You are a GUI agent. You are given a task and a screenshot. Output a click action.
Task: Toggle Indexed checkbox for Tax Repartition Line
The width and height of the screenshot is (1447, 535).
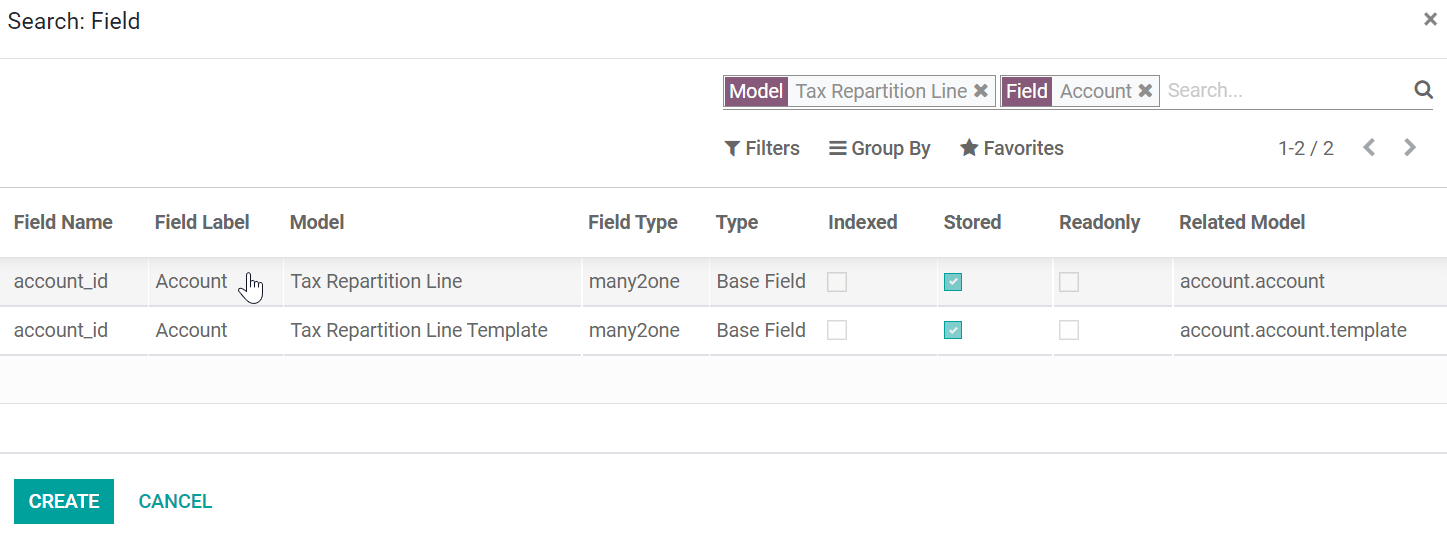click(x=837, y=282)
